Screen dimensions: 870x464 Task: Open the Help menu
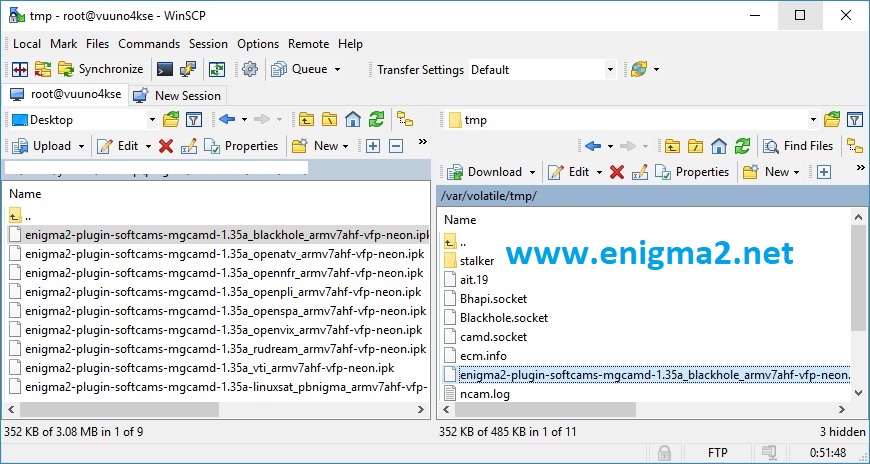pyautogui.click(x=350, y=44)
